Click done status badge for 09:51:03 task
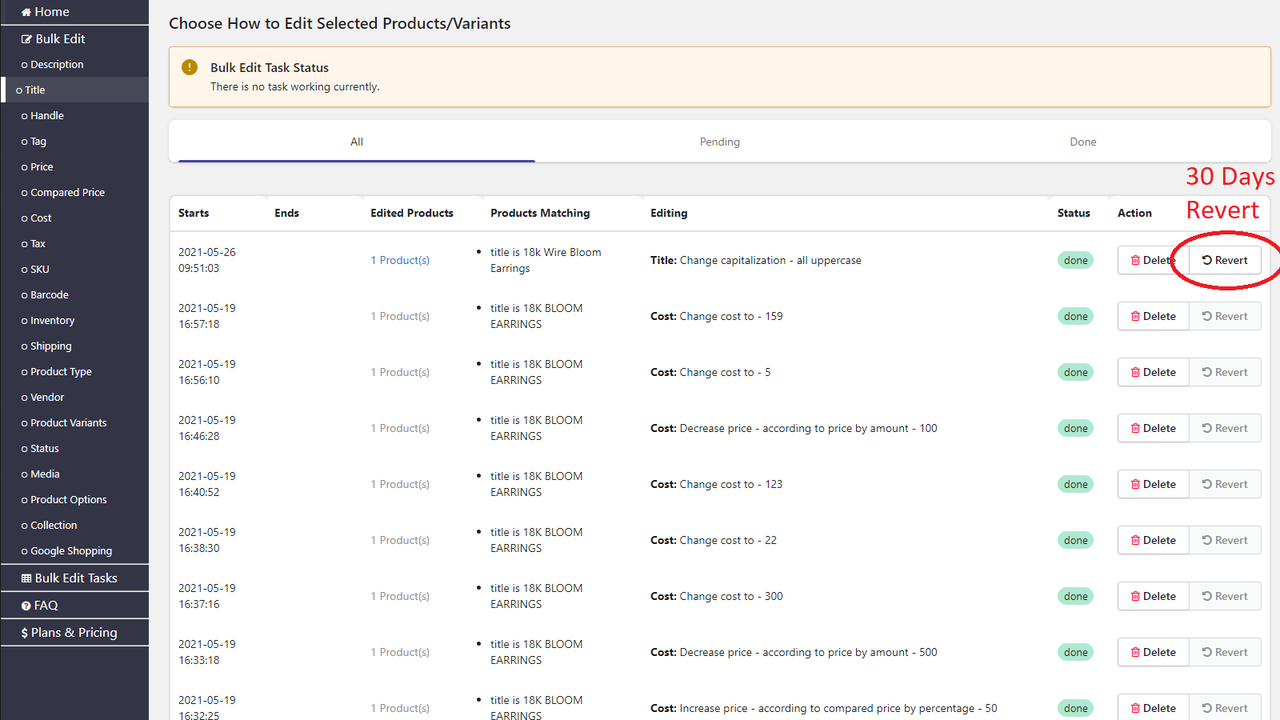This screenshot has width=1280, height=720. coord(1076,260)
